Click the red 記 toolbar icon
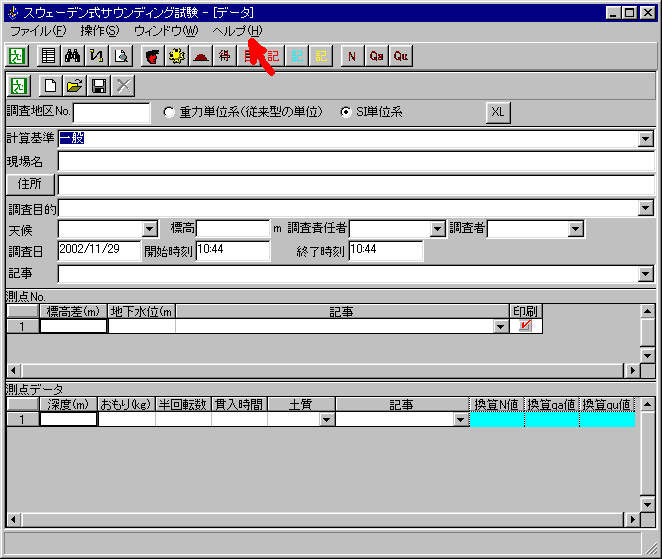Screen dimensions: 662x559 (x=273, y=56)
